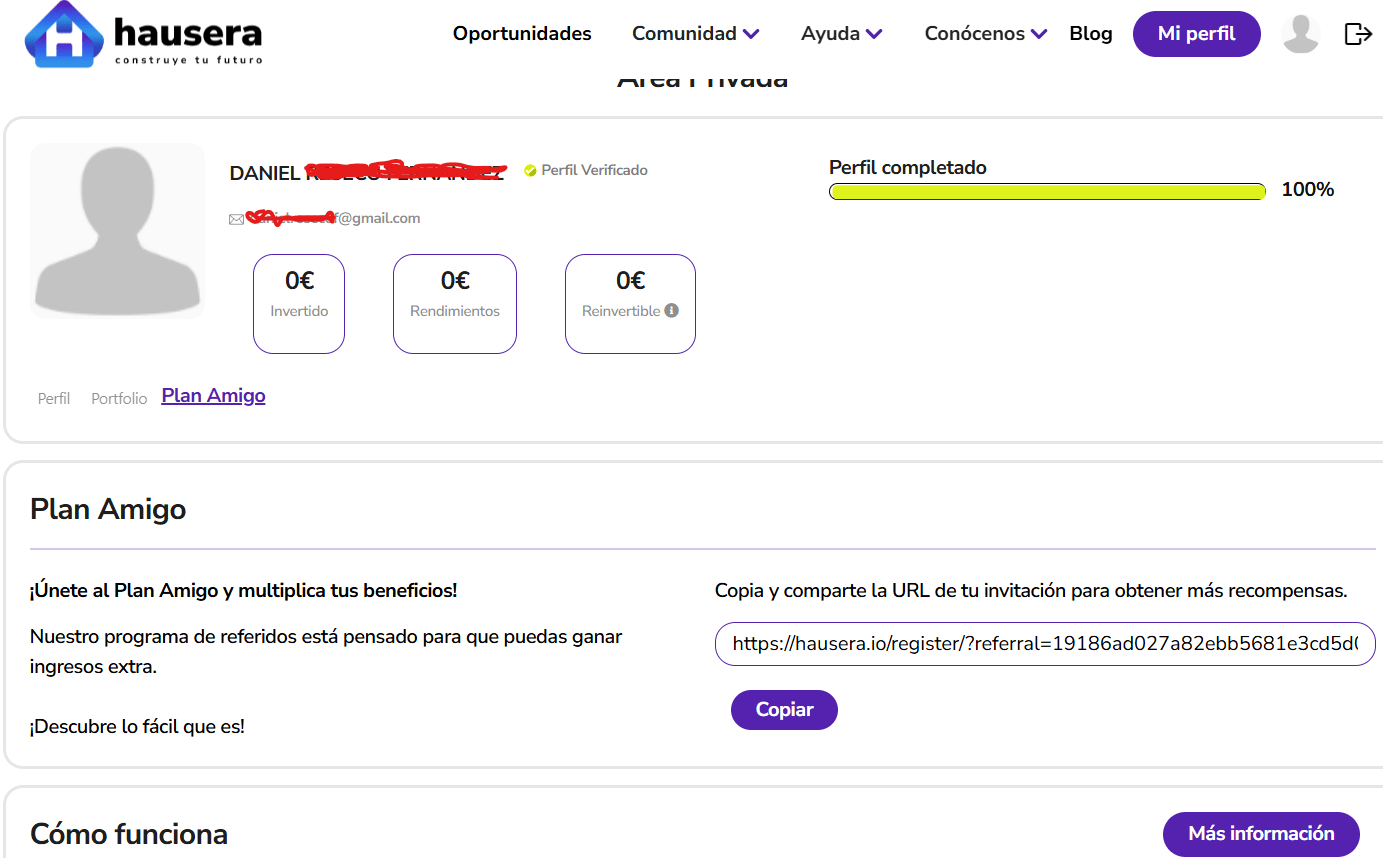
Task: Expand the Conócenos dropdown menu
Action: coord(986,34)
